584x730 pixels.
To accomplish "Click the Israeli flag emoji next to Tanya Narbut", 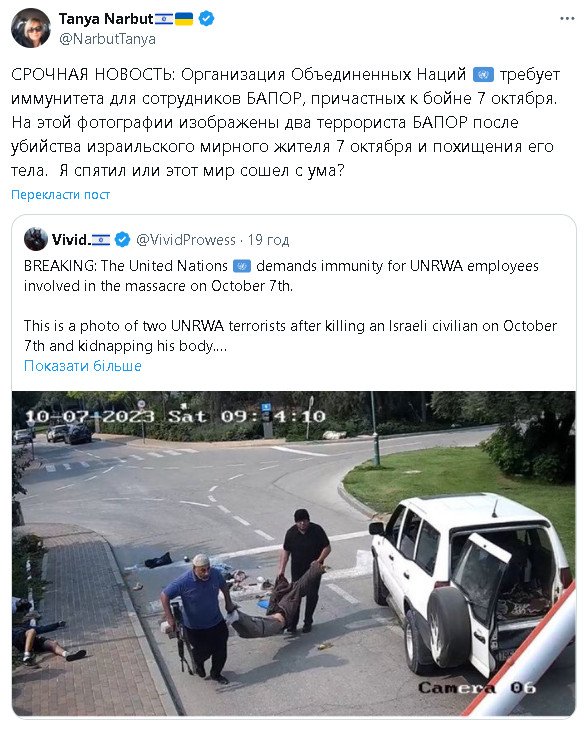I will tap(164, 19).
